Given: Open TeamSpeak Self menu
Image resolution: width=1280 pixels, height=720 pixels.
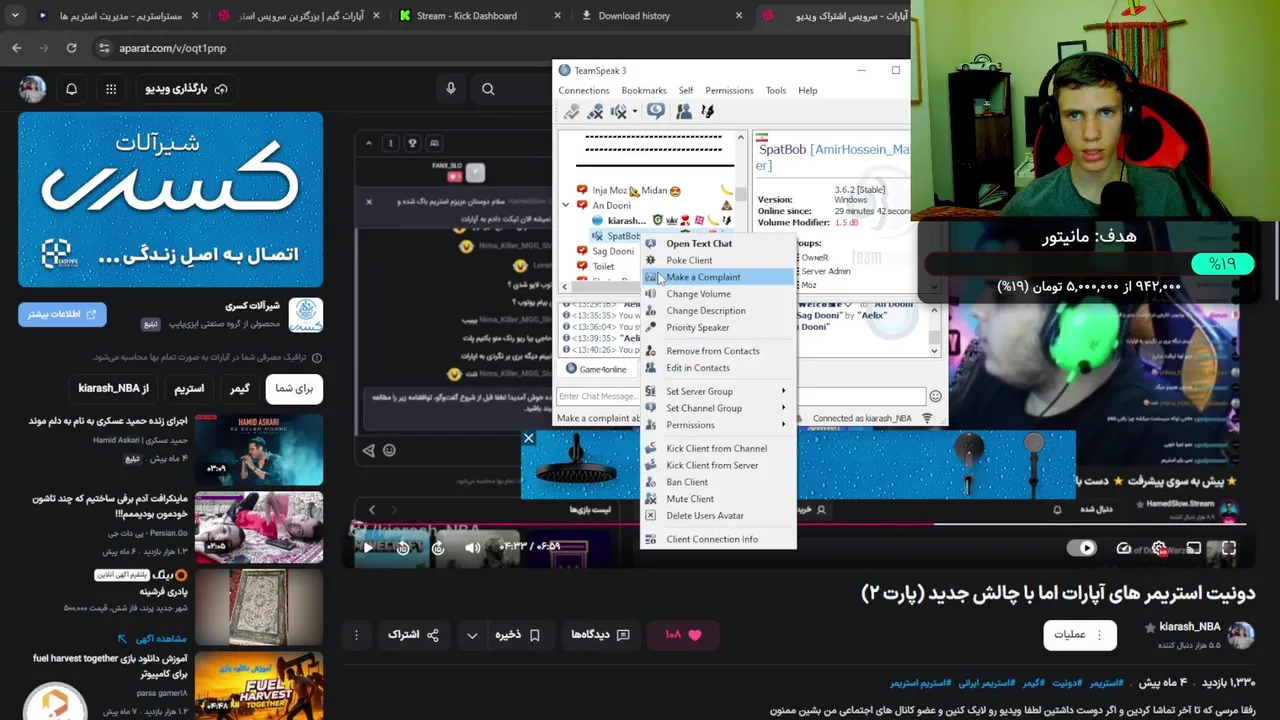Looking at the screenshot, I should [686, 90].
